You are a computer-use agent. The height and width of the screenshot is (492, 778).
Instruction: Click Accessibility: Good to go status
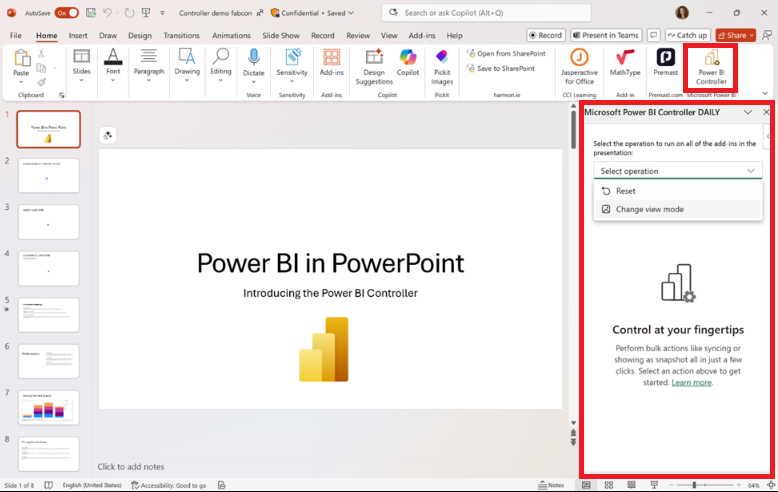pos(169,485)
